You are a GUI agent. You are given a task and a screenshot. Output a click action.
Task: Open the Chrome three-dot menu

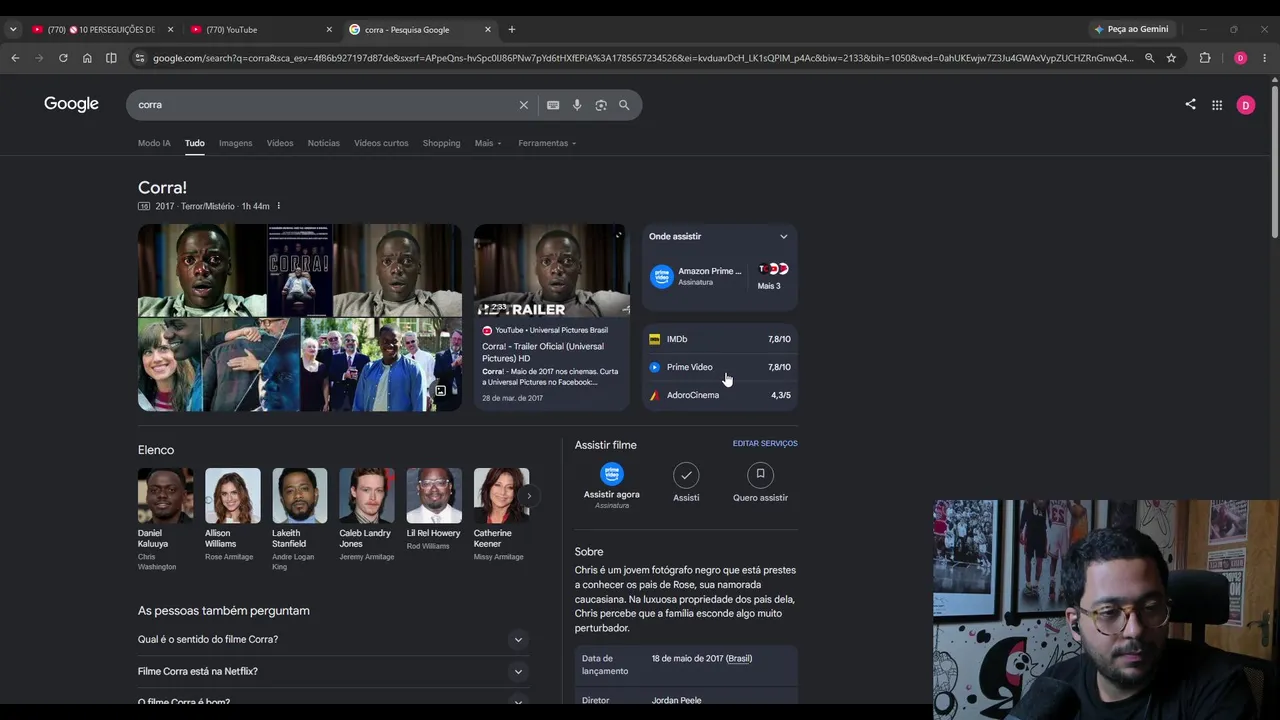click(1265, 58)
